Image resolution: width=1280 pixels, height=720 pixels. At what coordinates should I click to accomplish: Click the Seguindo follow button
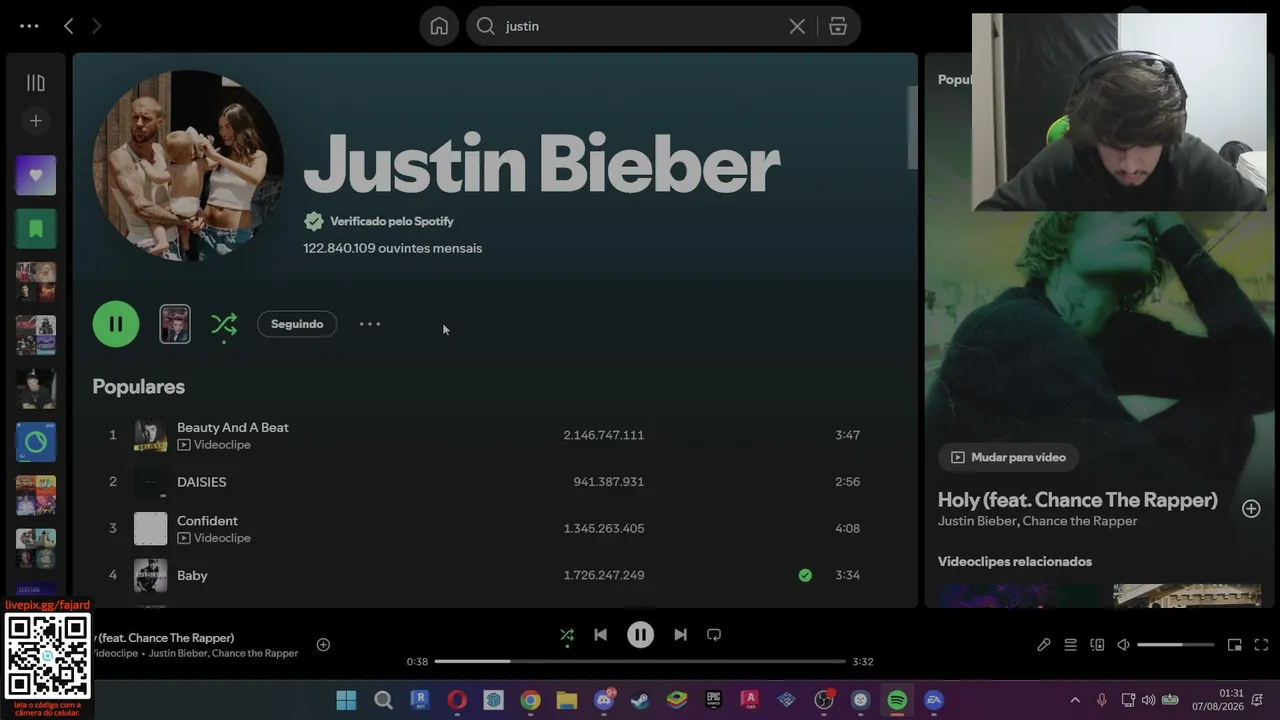point(297,324)
